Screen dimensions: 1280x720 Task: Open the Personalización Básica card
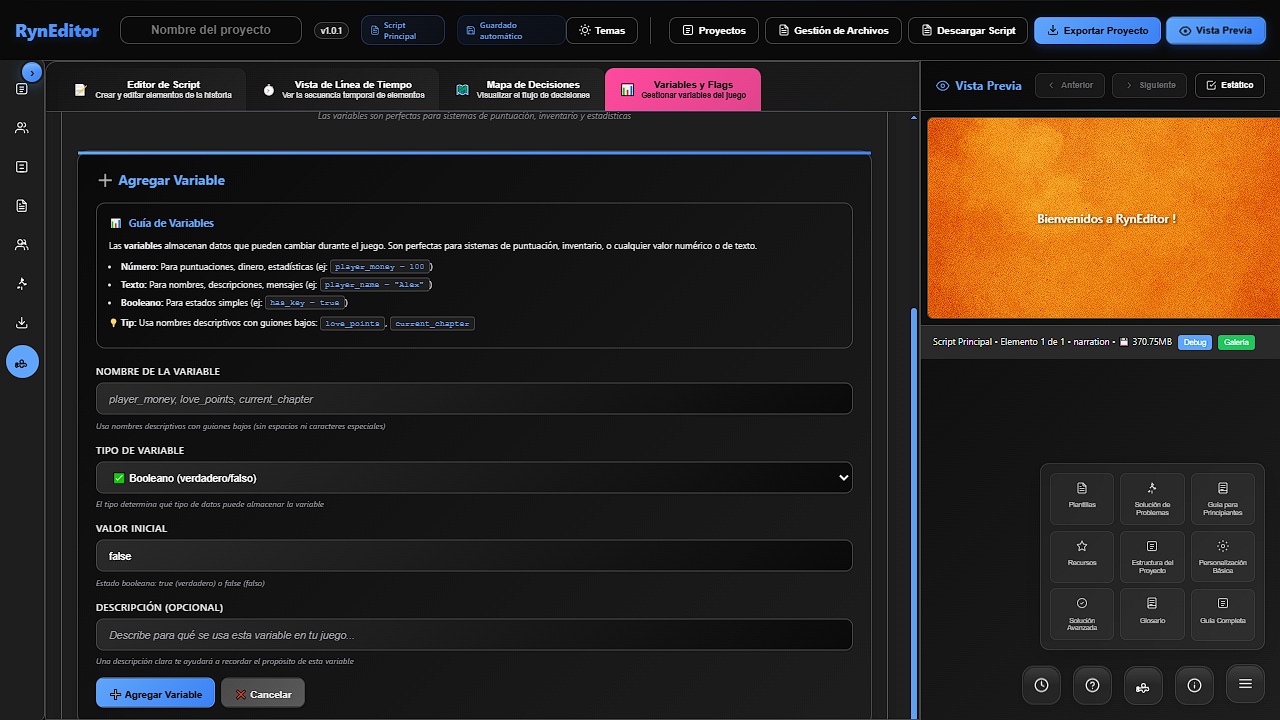1223,556
